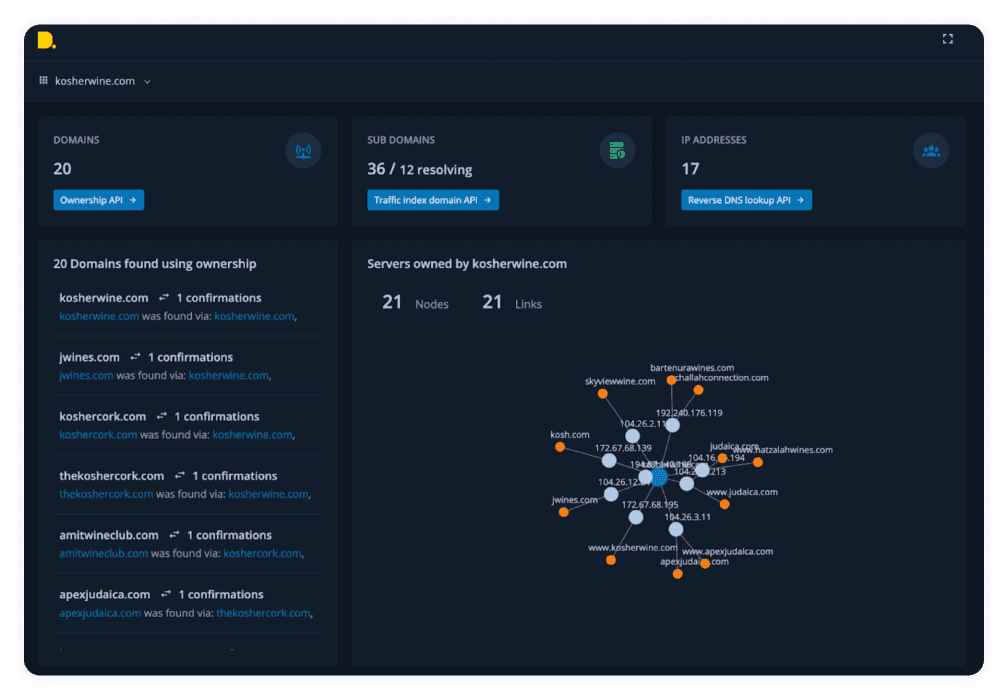Select the 192.240.176.119 IP node
This screenshot has height=700, width=1008.
tap(672, 425)
